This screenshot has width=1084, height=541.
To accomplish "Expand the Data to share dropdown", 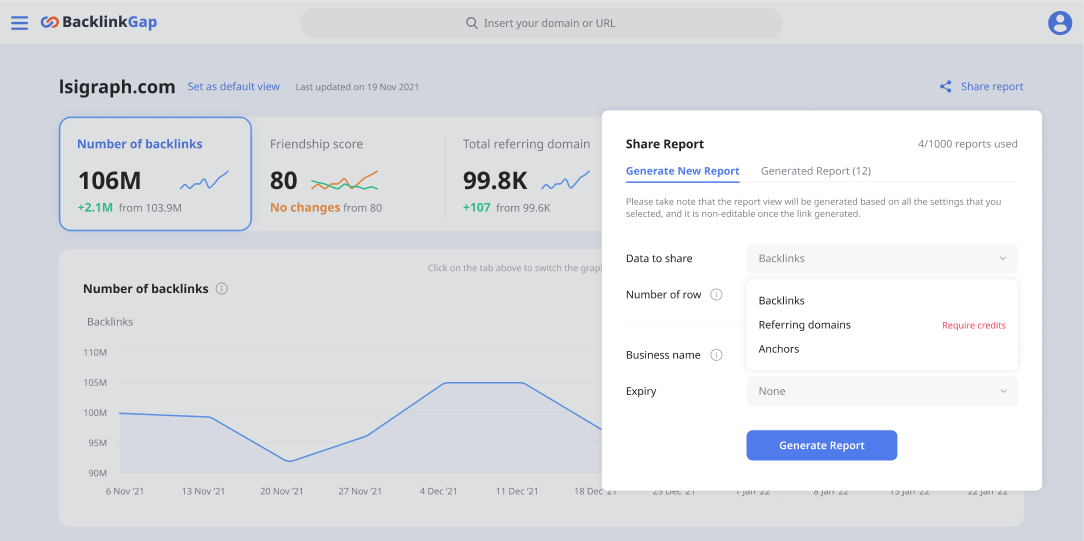I will coord(881,258).
